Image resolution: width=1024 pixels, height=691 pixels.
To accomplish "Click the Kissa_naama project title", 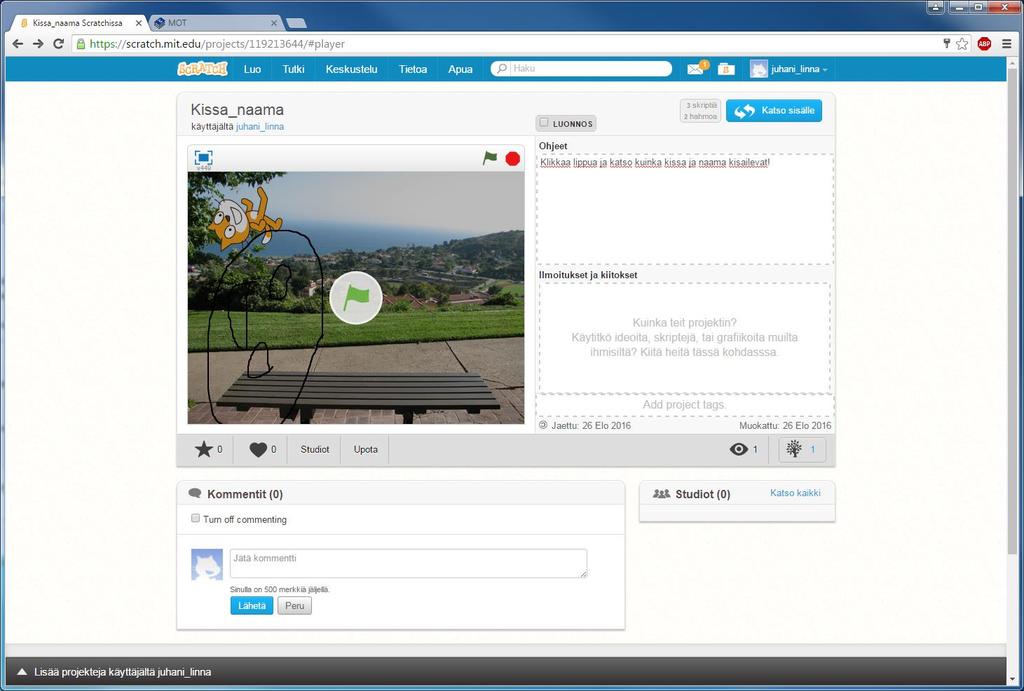I will [x=237, y=110].
